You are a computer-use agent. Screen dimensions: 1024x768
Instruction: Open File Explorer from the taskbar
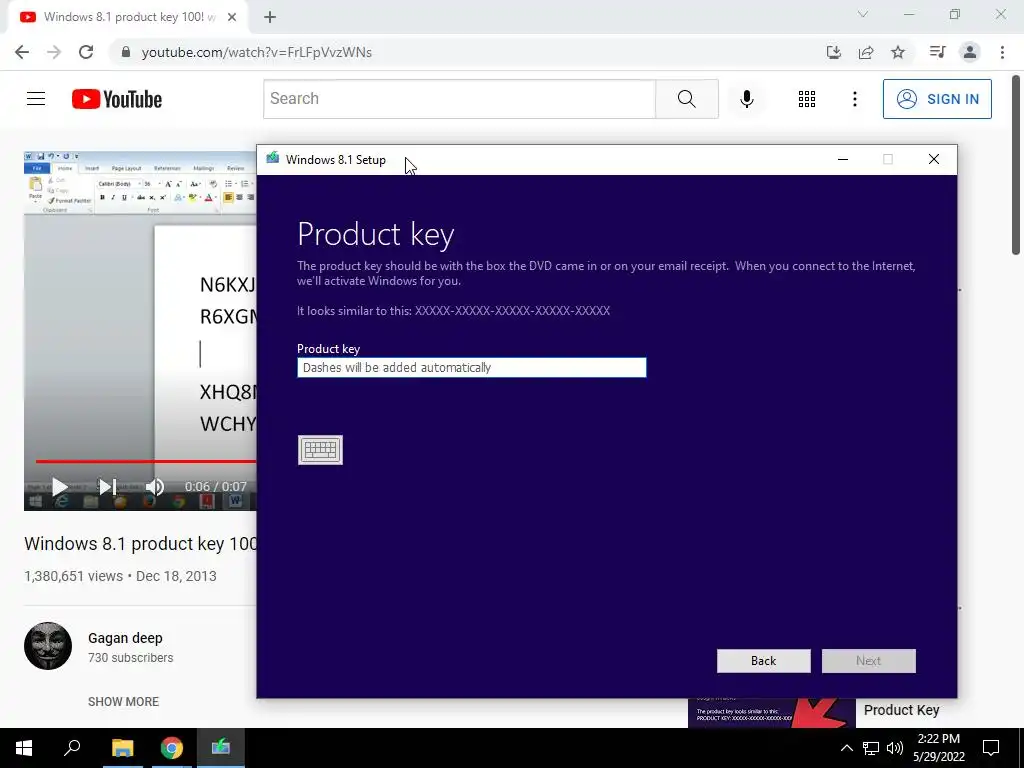(x=122, y=748)
